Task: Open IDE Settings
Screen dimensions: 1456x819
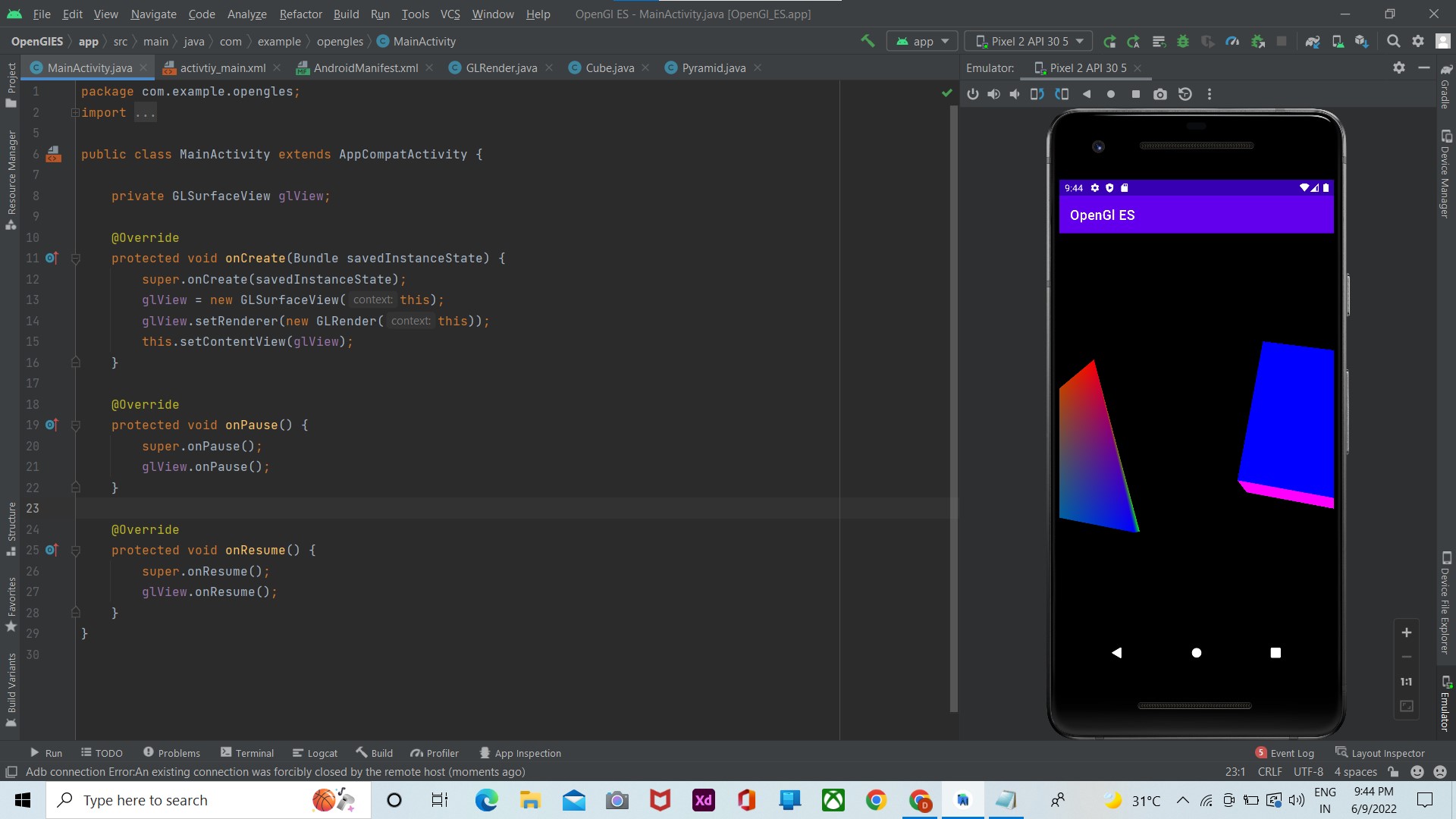Action: [1418, 41]
